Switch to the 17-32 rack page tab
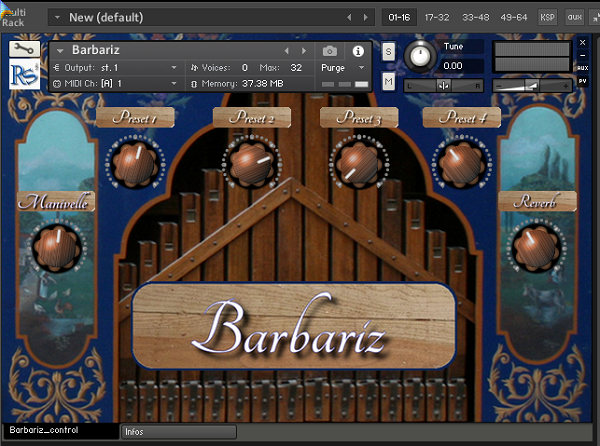Viewport: 600px width, 446px height. [x=437, y=17]
